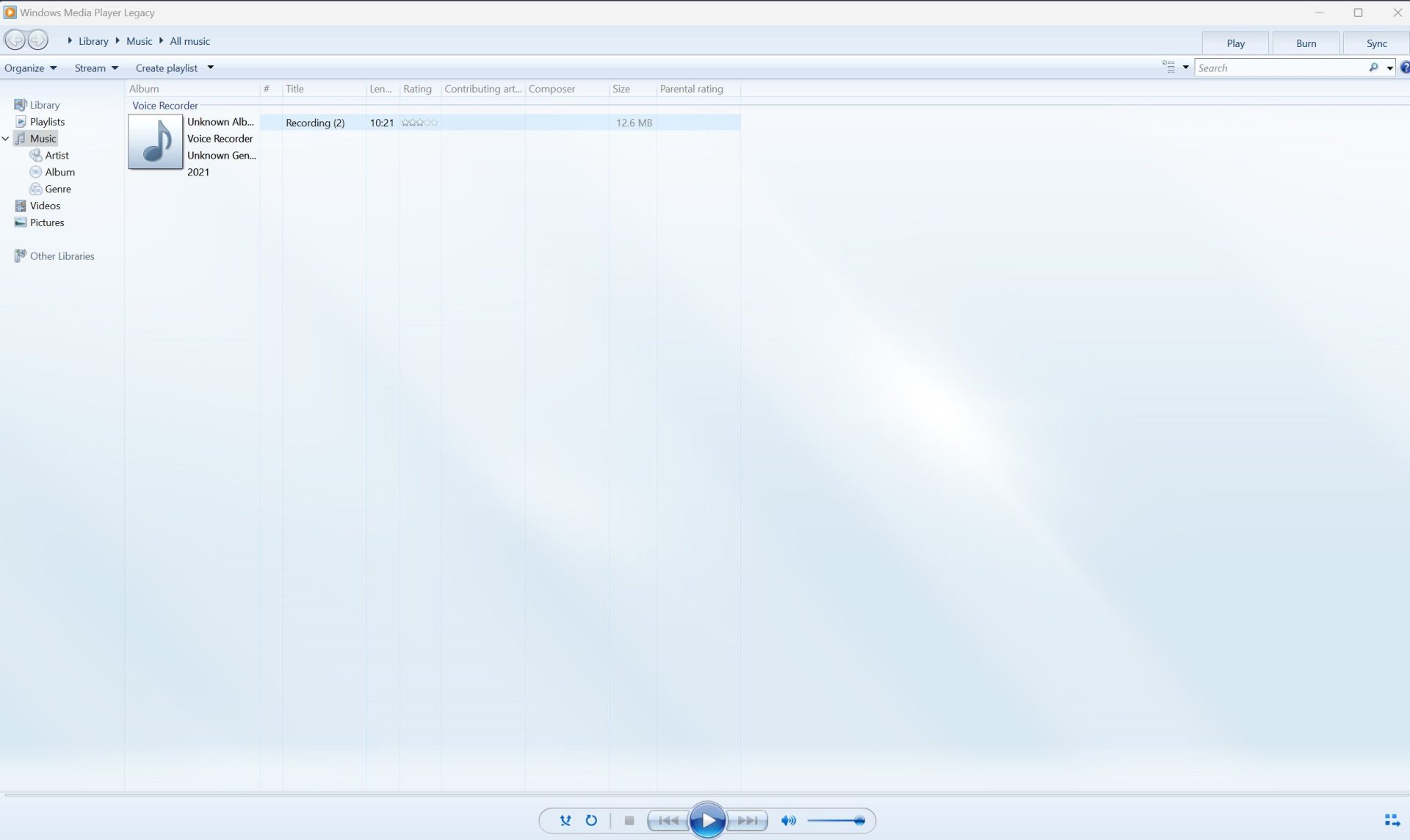Screen dimensions: 1410x840
Task: Click the View options icon
Action: click(x=1168, y=68)
